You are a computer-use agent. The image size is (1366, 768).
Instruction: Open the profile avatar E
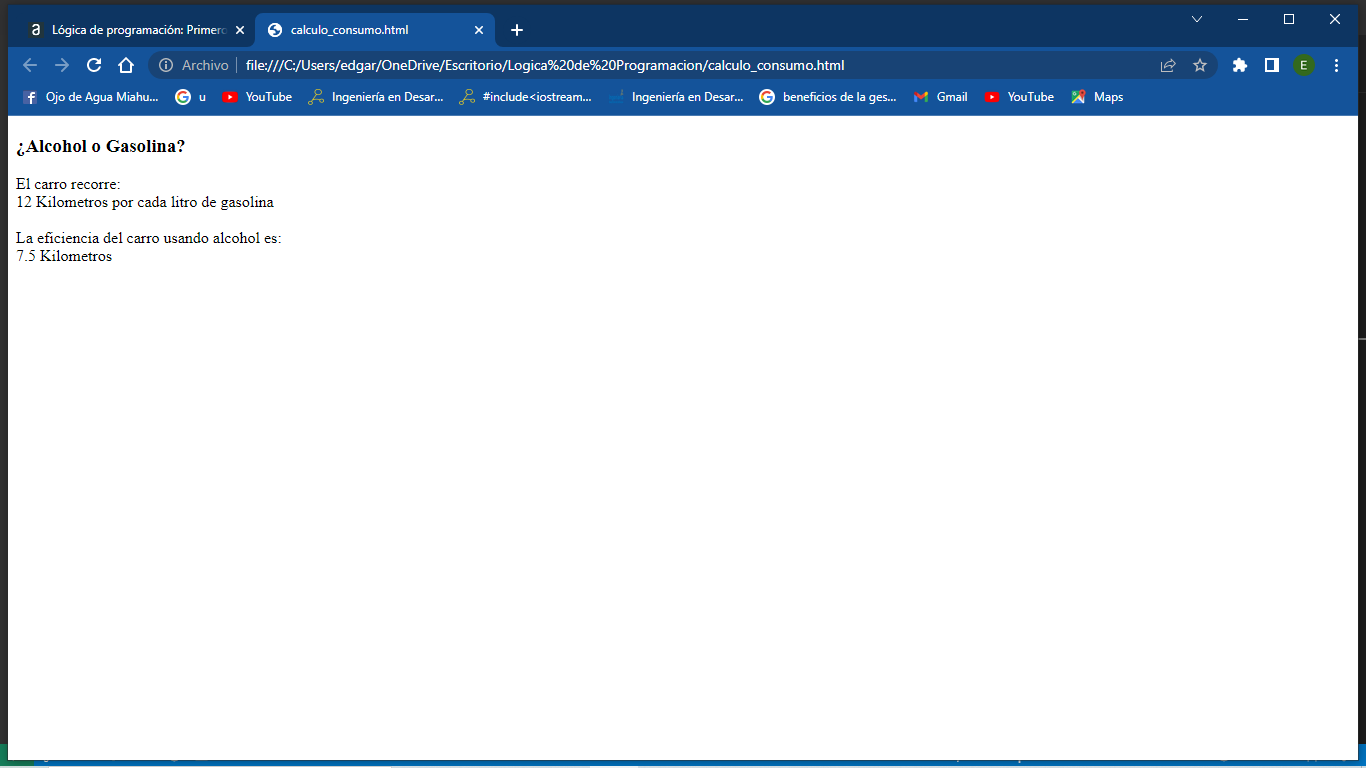(1304, 65)
